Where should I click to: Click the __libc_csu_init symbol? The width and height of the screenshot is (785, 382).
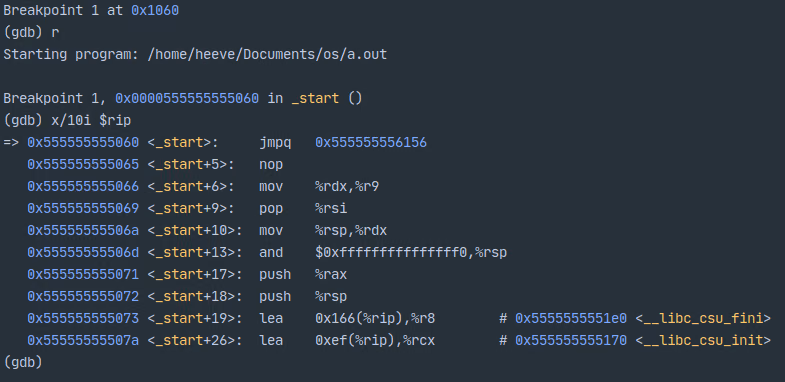click(703, 341)
